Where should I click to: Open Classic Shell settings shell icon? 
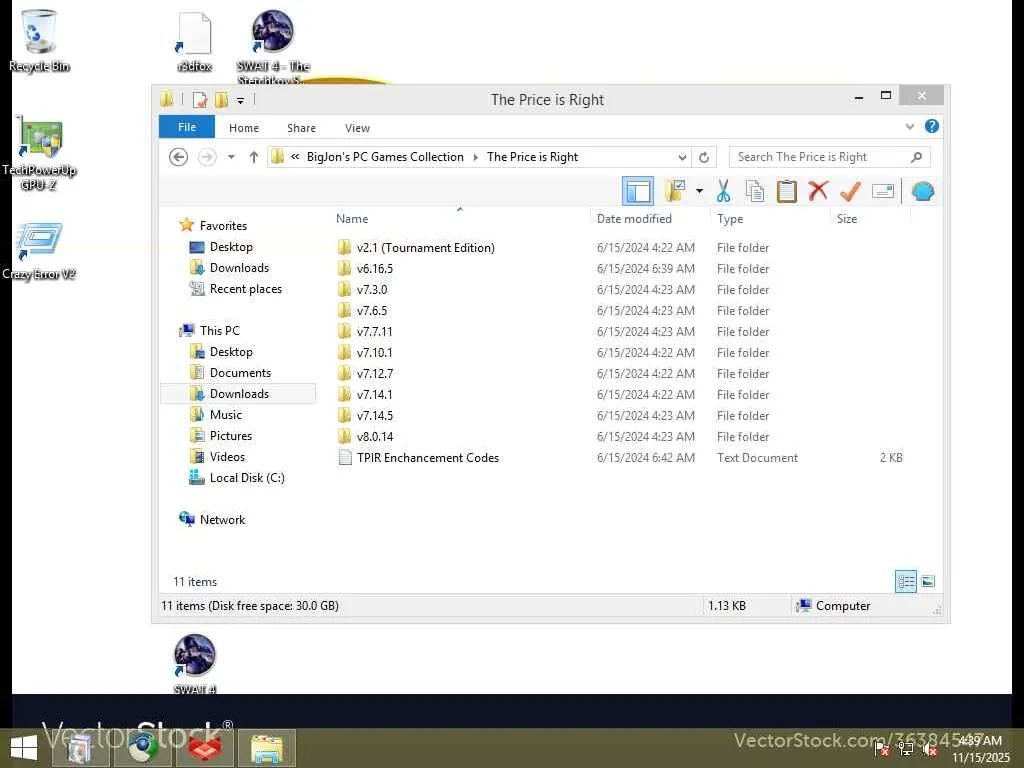pyautogui.click(x=922, y=191)
